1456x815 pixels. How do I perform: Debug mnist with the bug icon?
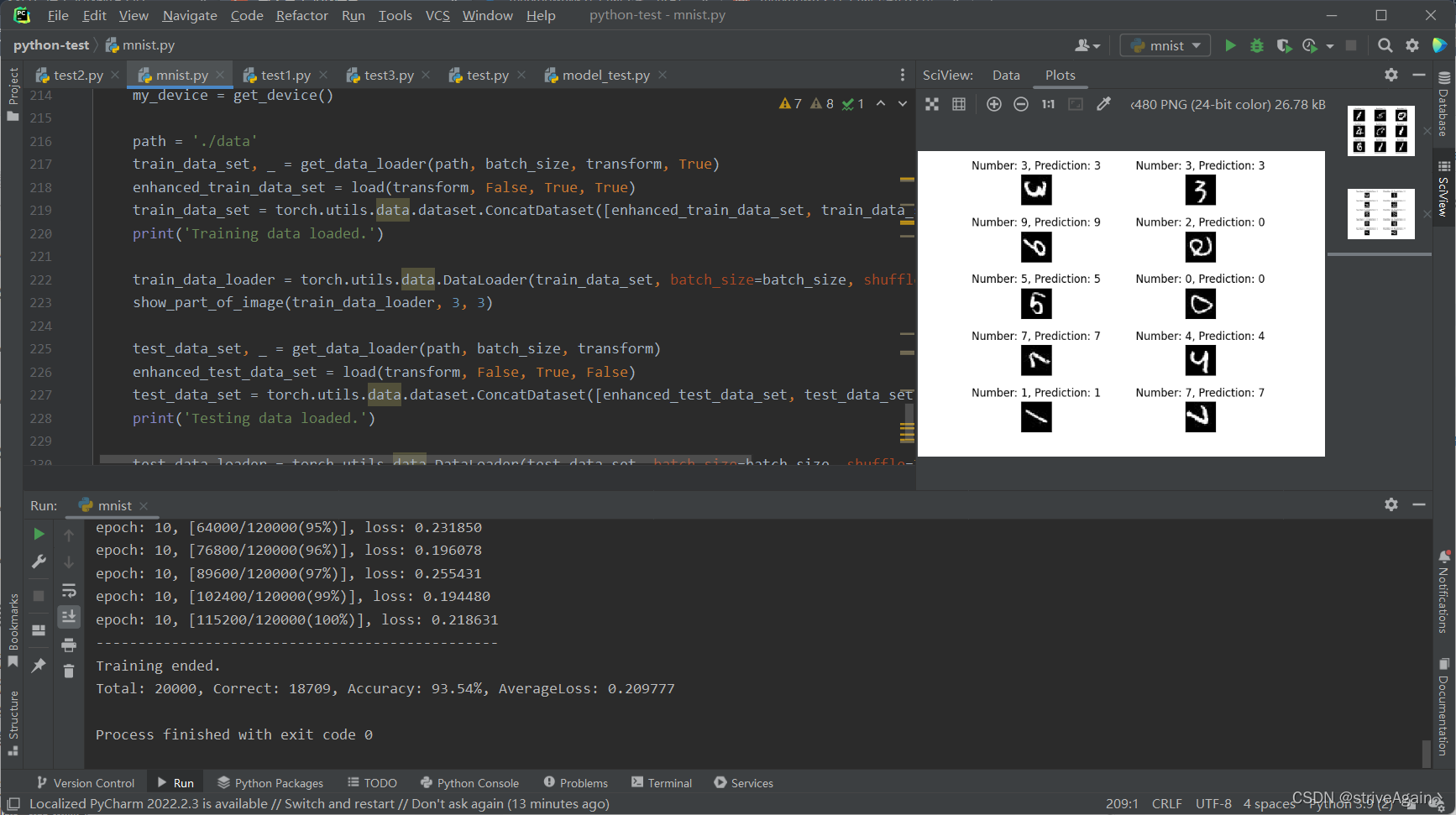click(x=1257, y=45)
